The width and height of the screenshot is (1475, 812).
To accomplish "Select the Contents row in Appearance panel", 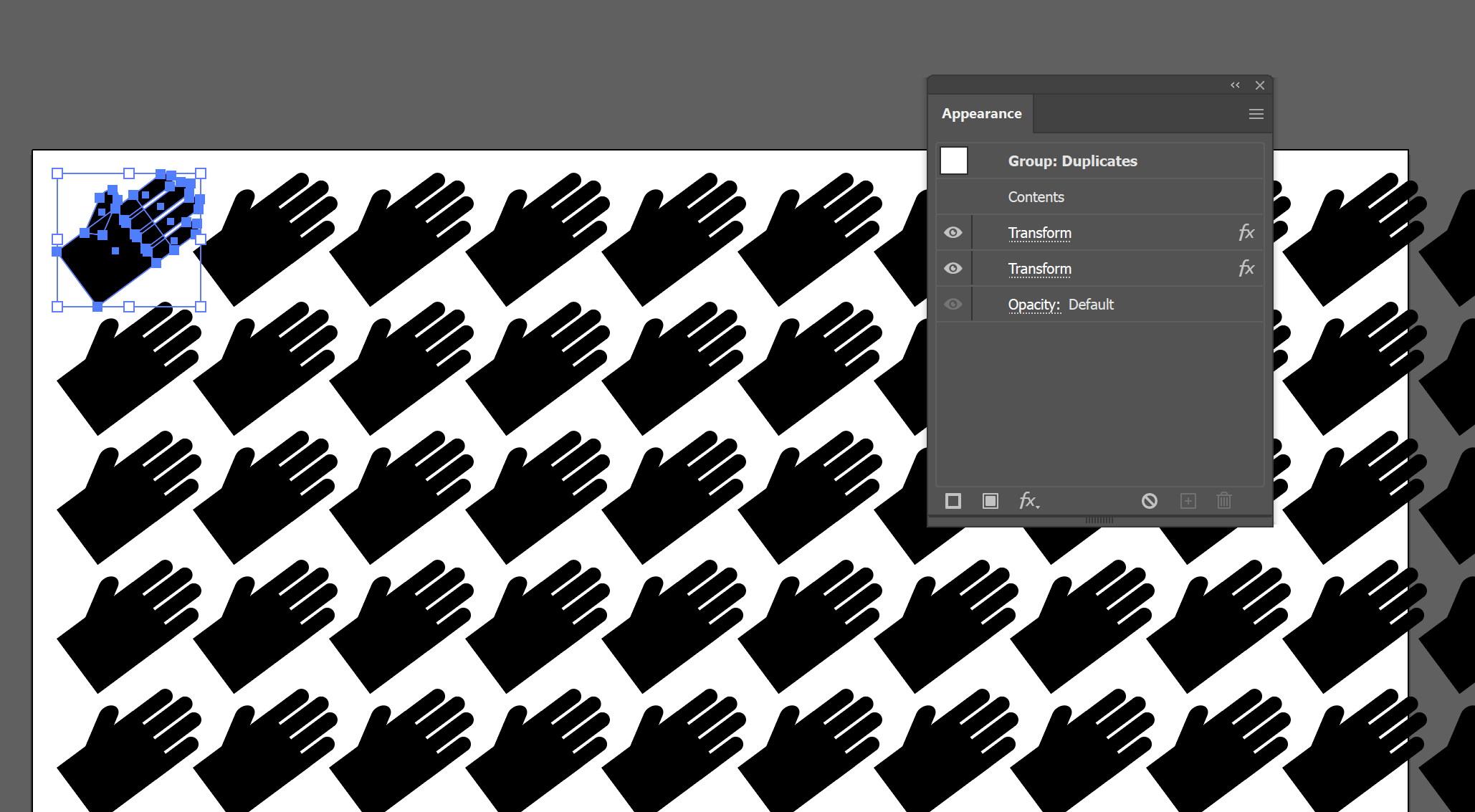I will (1036, 197).
